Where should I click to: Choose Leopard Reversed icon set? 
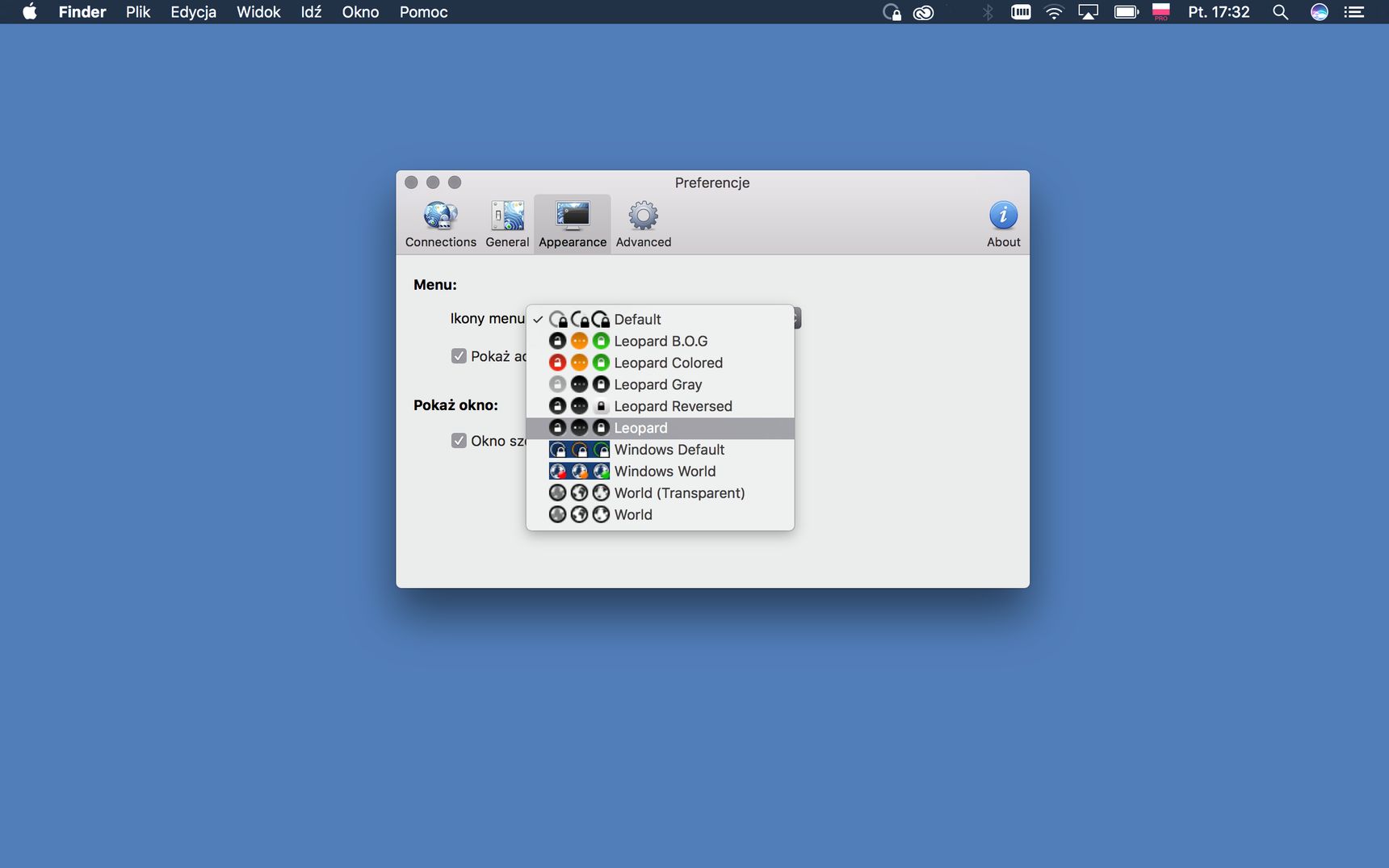point(660,406)
